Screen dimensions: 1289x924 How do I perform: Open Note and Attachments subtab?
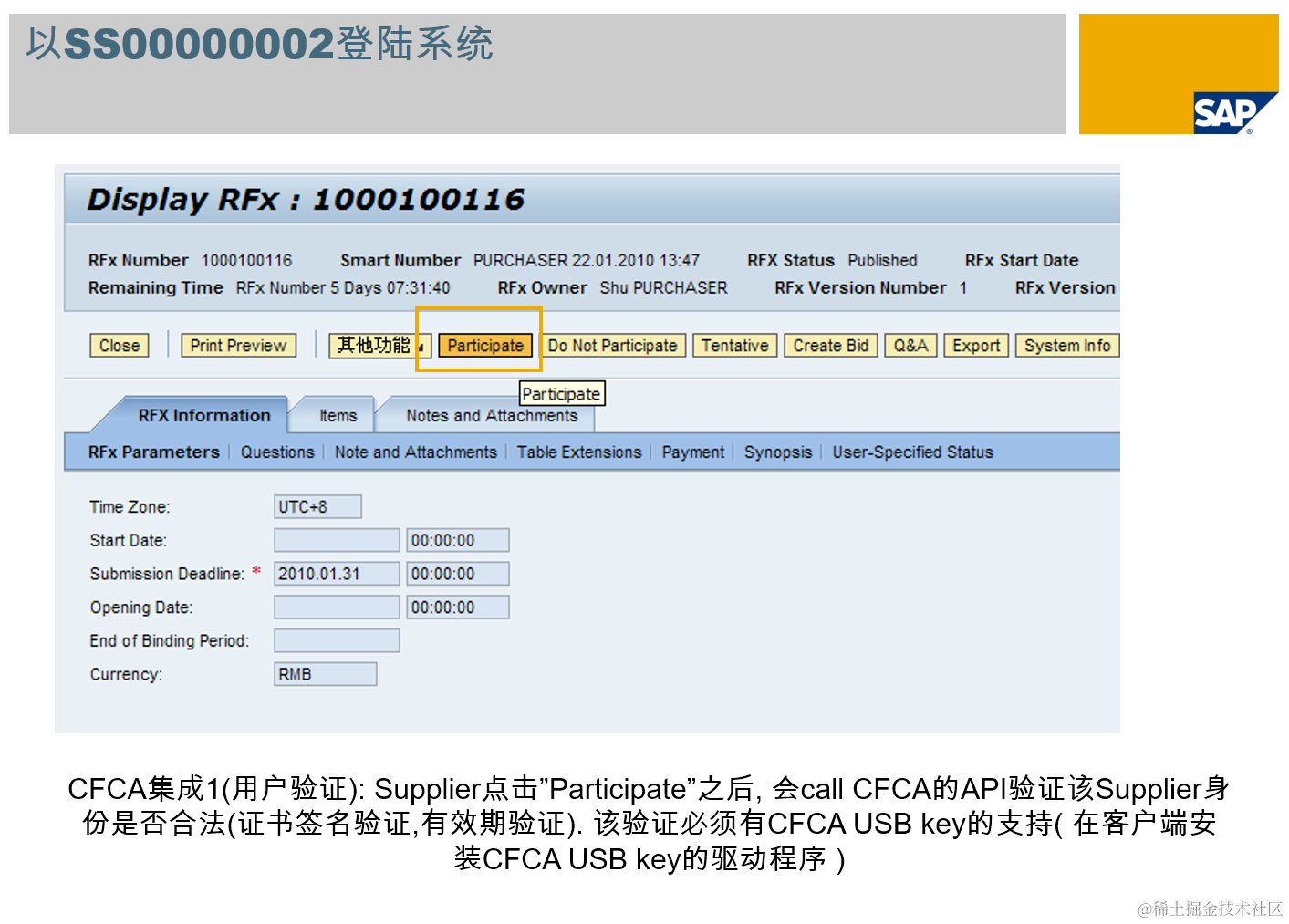[415, 452]
